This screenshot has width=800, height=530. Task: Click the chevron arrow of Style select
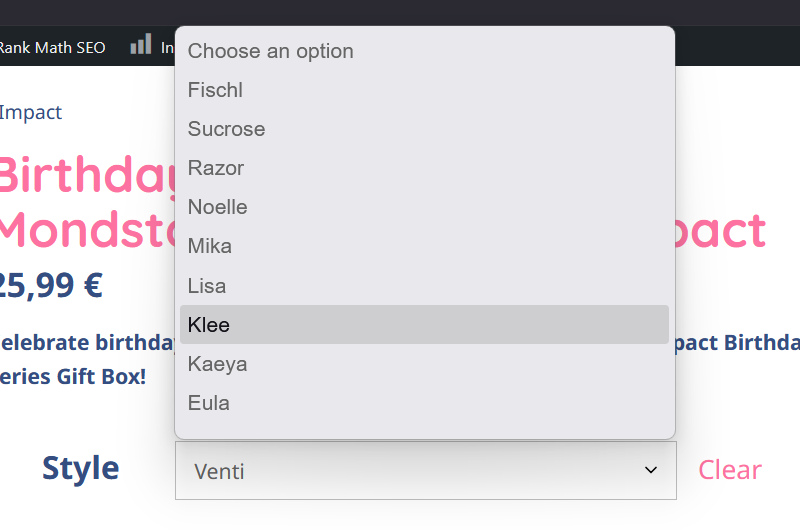(651, 470)
